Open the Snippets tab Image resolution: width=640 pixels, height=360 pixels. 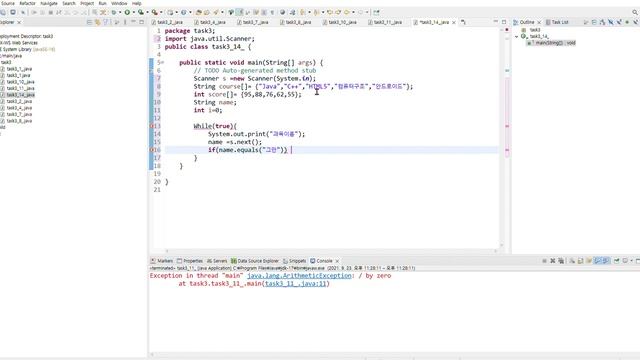pos(295,260)
